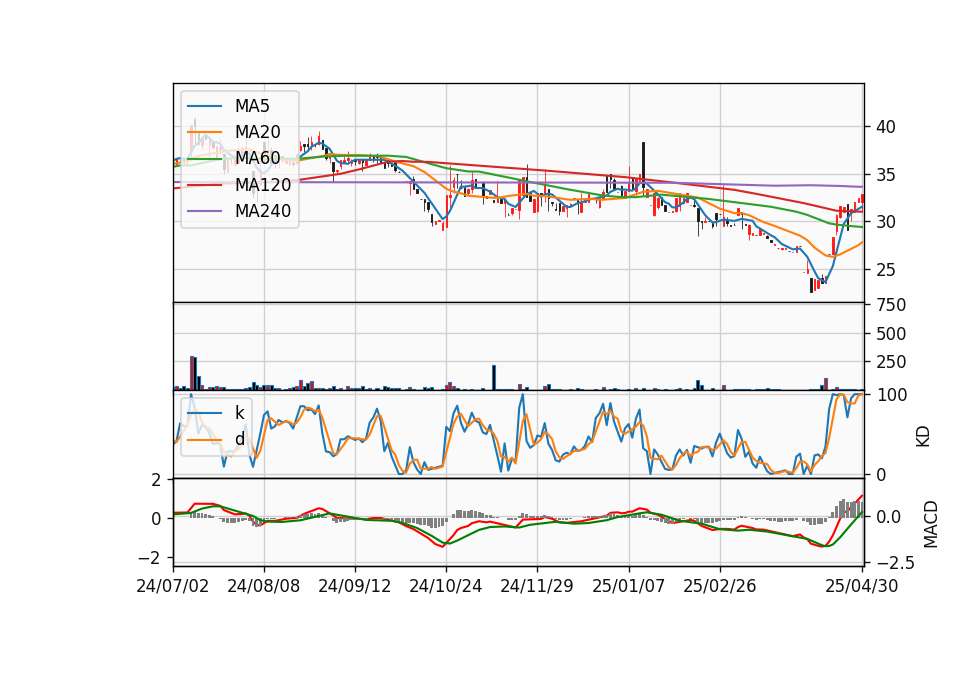Click the MACD right axis value 0.0

pyautogui.click(x=888, y=517)
